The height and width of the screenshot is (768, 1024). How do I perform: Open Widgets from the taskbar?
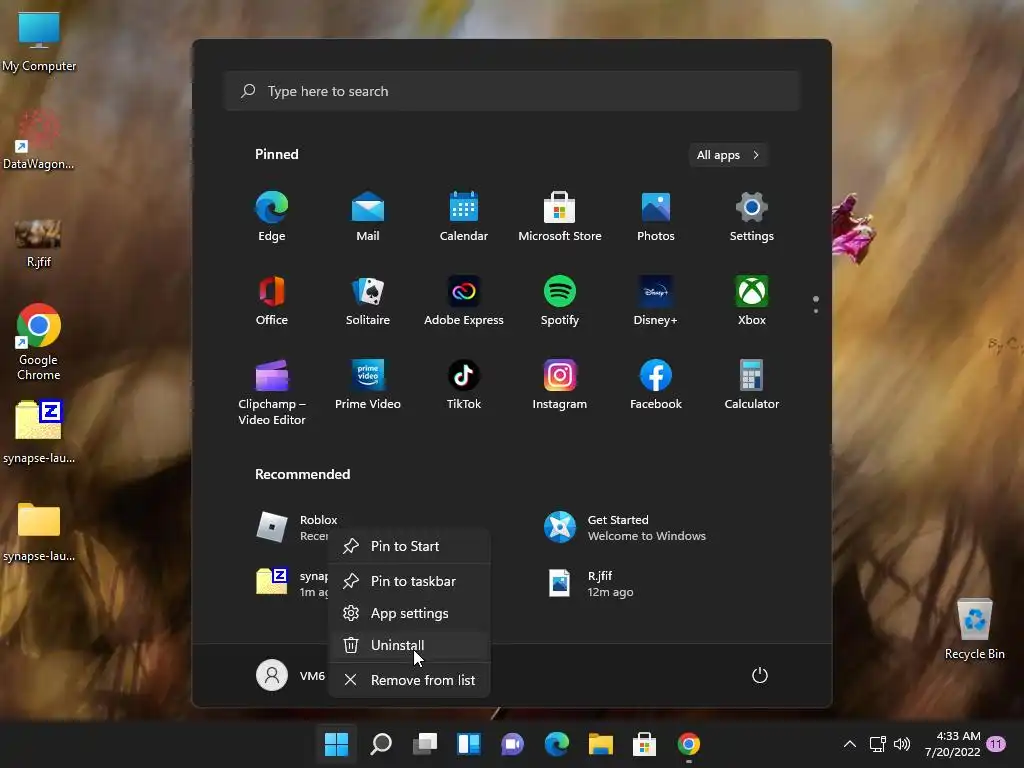click(468, 744)
